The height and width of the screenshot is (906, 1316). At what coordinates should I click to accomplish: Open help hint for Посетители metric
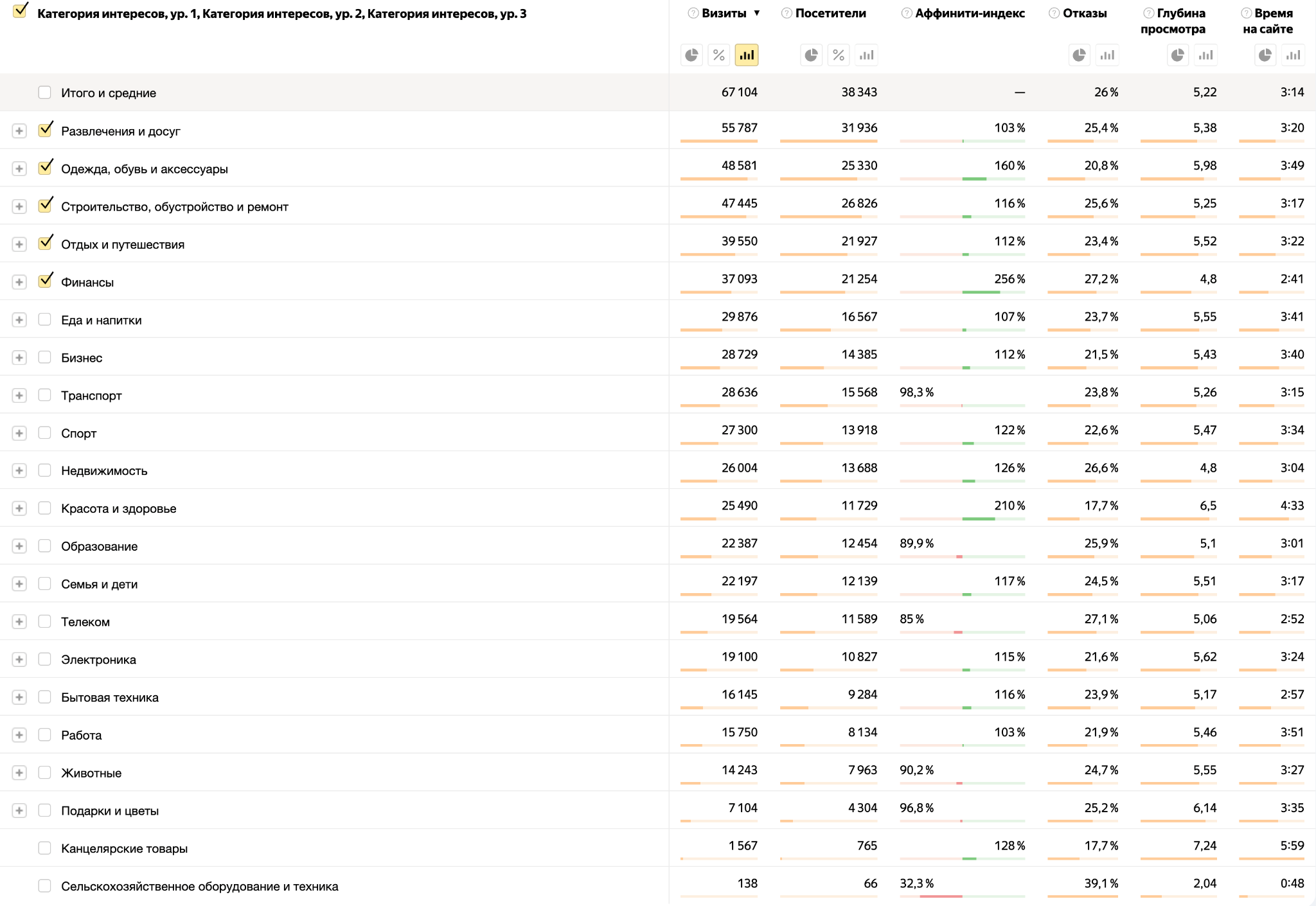coord(787,13)
